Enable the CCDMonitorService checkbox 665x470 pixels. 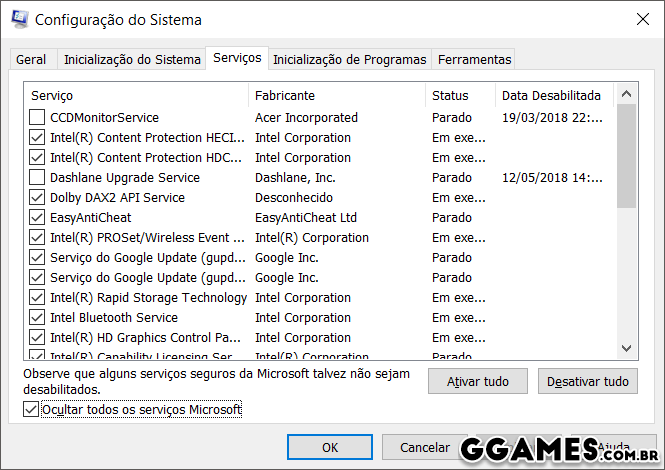pos(37,118)
